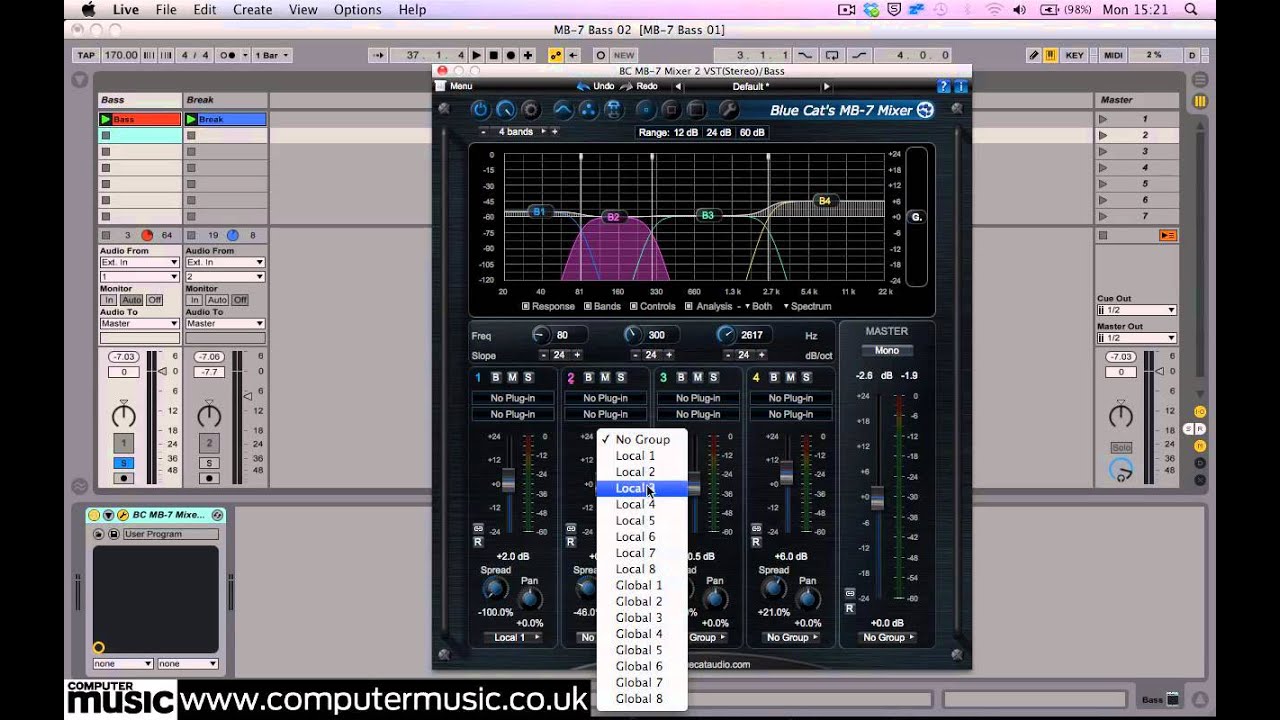Click Redo in the plugin header
The width and height of the screenshot is (1280, 720).
tap(646, 86)
